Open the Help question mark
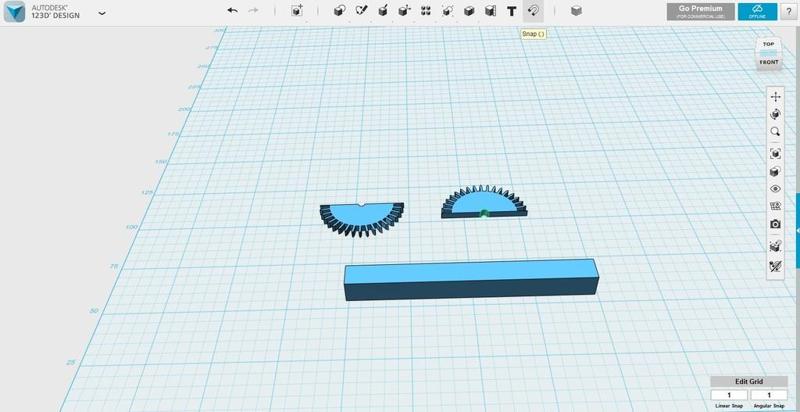Viewport: 800px width, 412px height. (x=789, y=12)
